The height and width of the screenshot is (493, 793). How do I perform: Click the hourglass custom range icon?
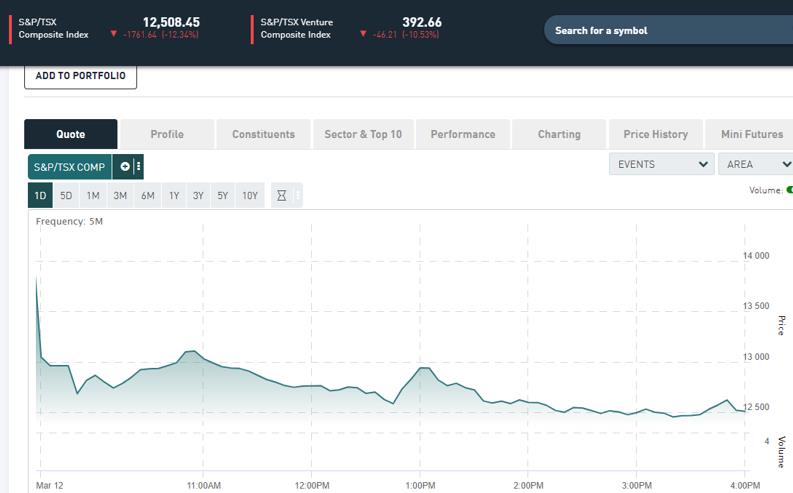pos(282,195)
